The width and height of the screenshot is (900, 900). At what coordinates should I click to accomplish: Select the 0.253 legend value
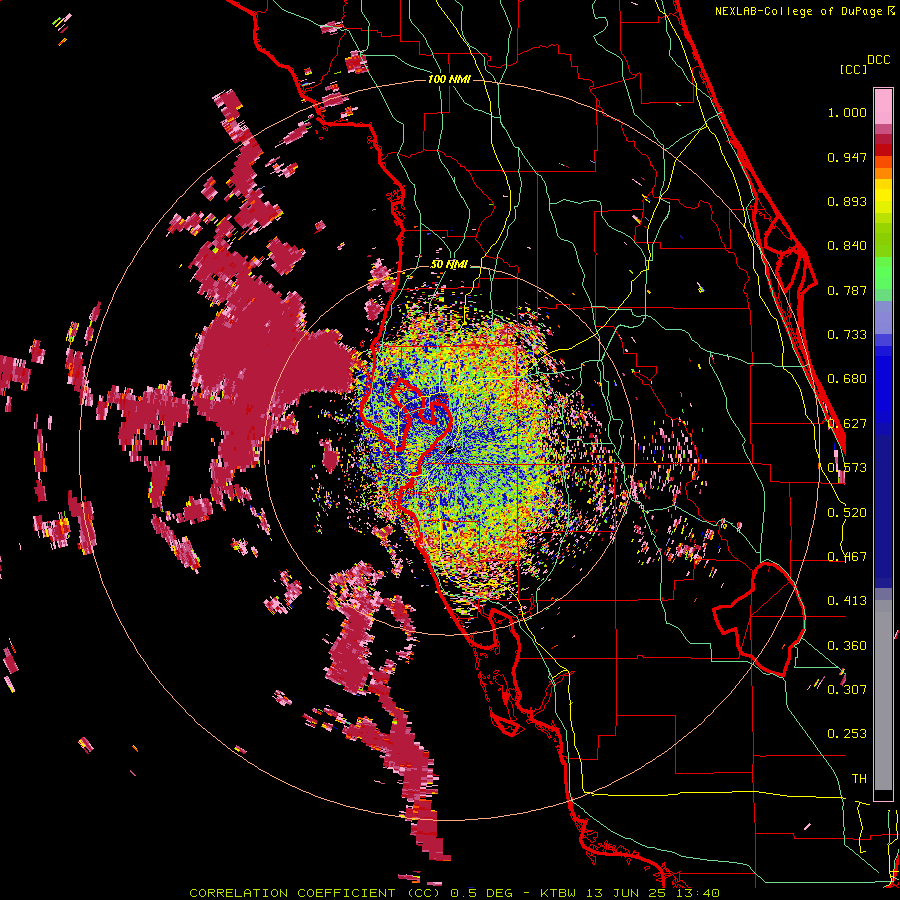(x=847, y=734)
